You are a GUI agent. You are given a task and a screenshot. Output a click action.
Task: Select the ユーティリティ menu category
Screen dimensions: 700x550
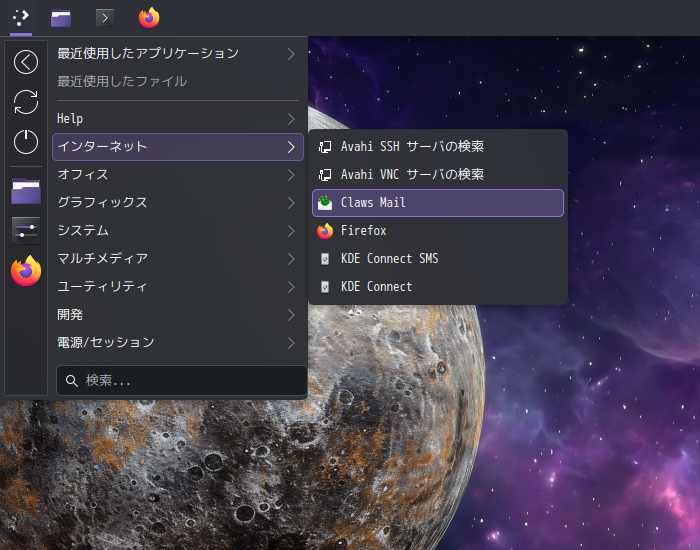178,287
